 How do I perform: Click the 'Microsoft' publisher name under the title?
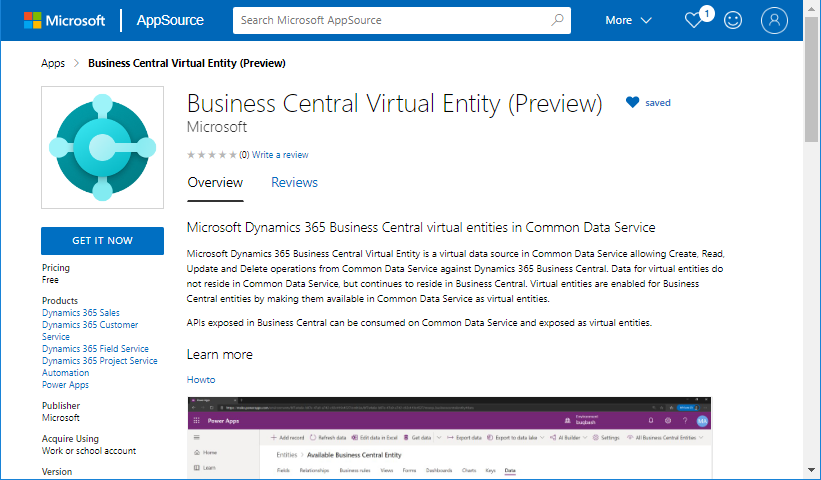point(217,127)
